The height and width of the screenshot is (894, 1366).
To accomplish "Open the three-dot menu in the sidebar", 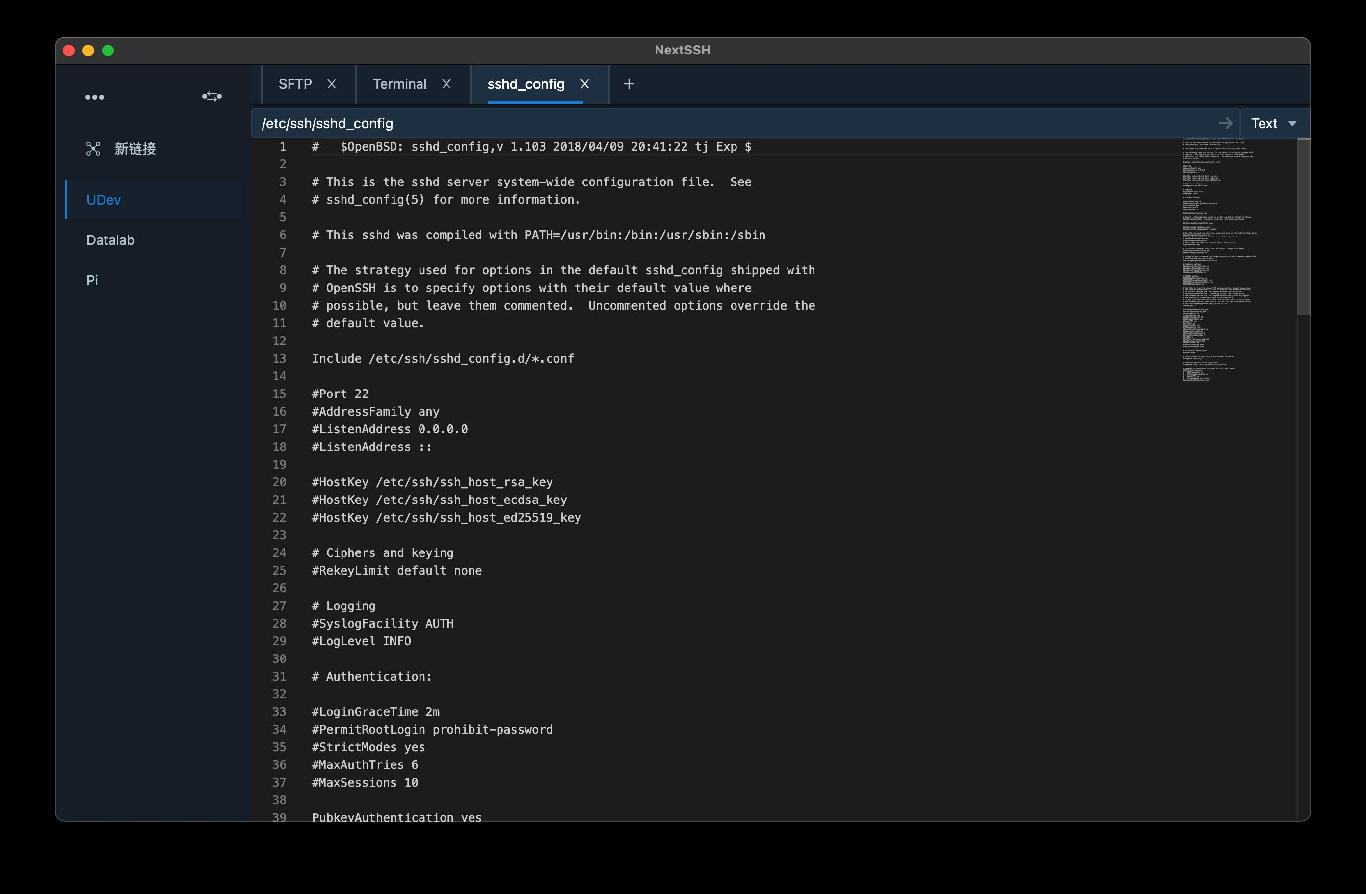I will pos(95,97).
